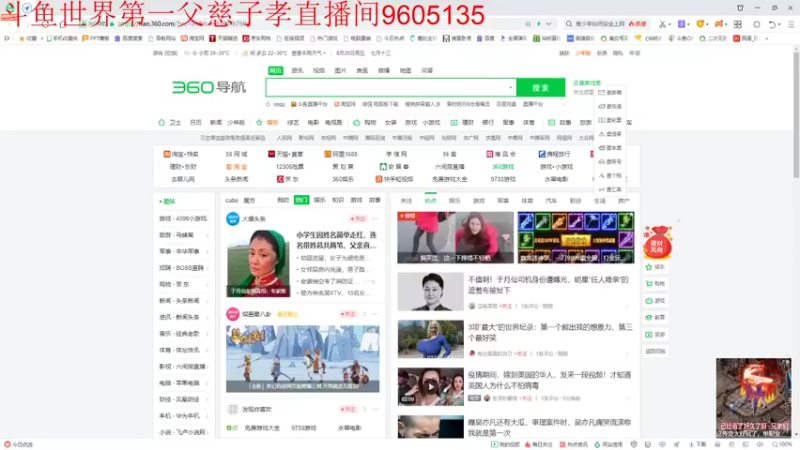Click the star 娱乐 shortcut in right sidebar
Screen dimensions: 800x450
point(655,267)
